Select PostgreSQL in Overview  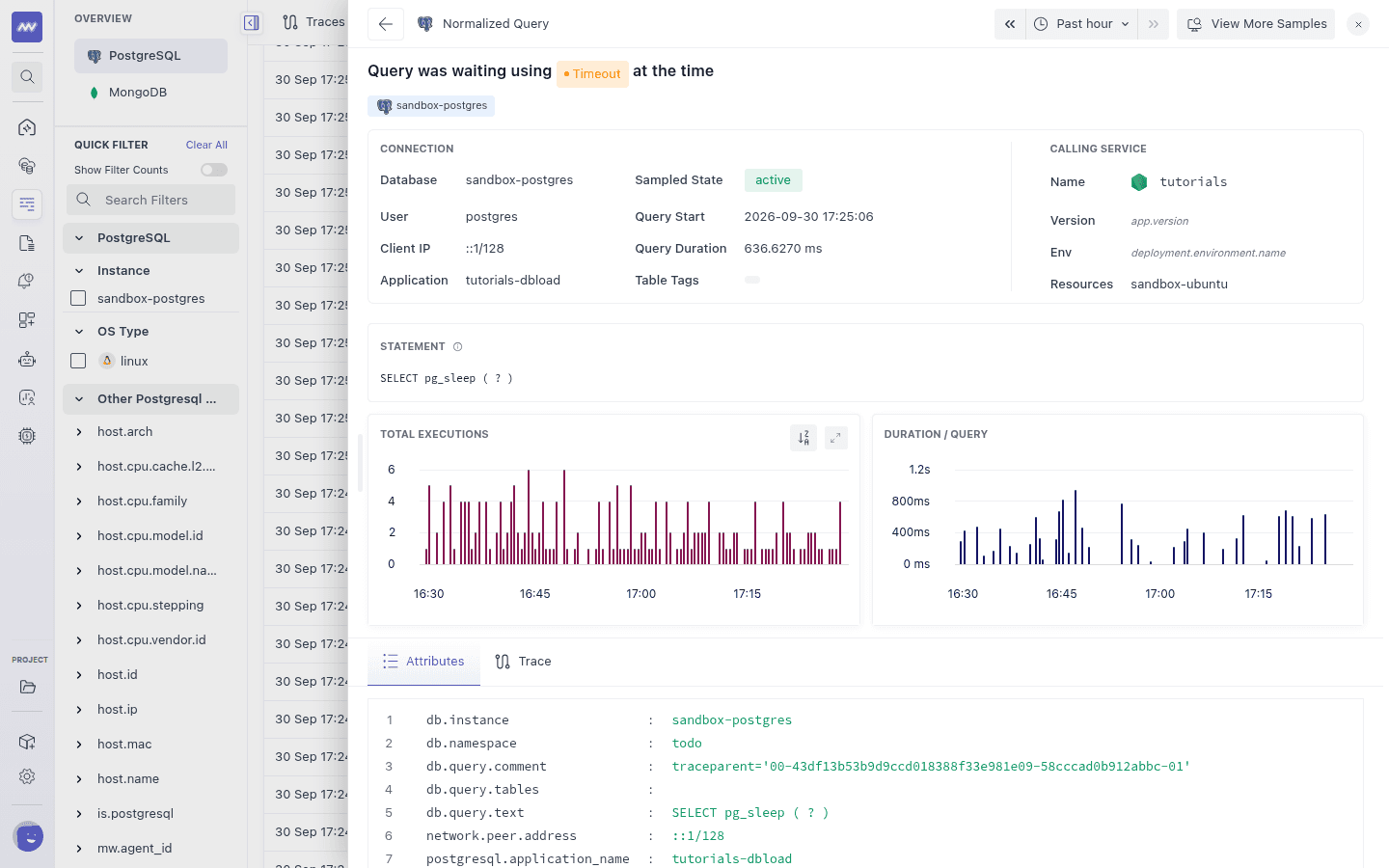(x=150, y=56)
